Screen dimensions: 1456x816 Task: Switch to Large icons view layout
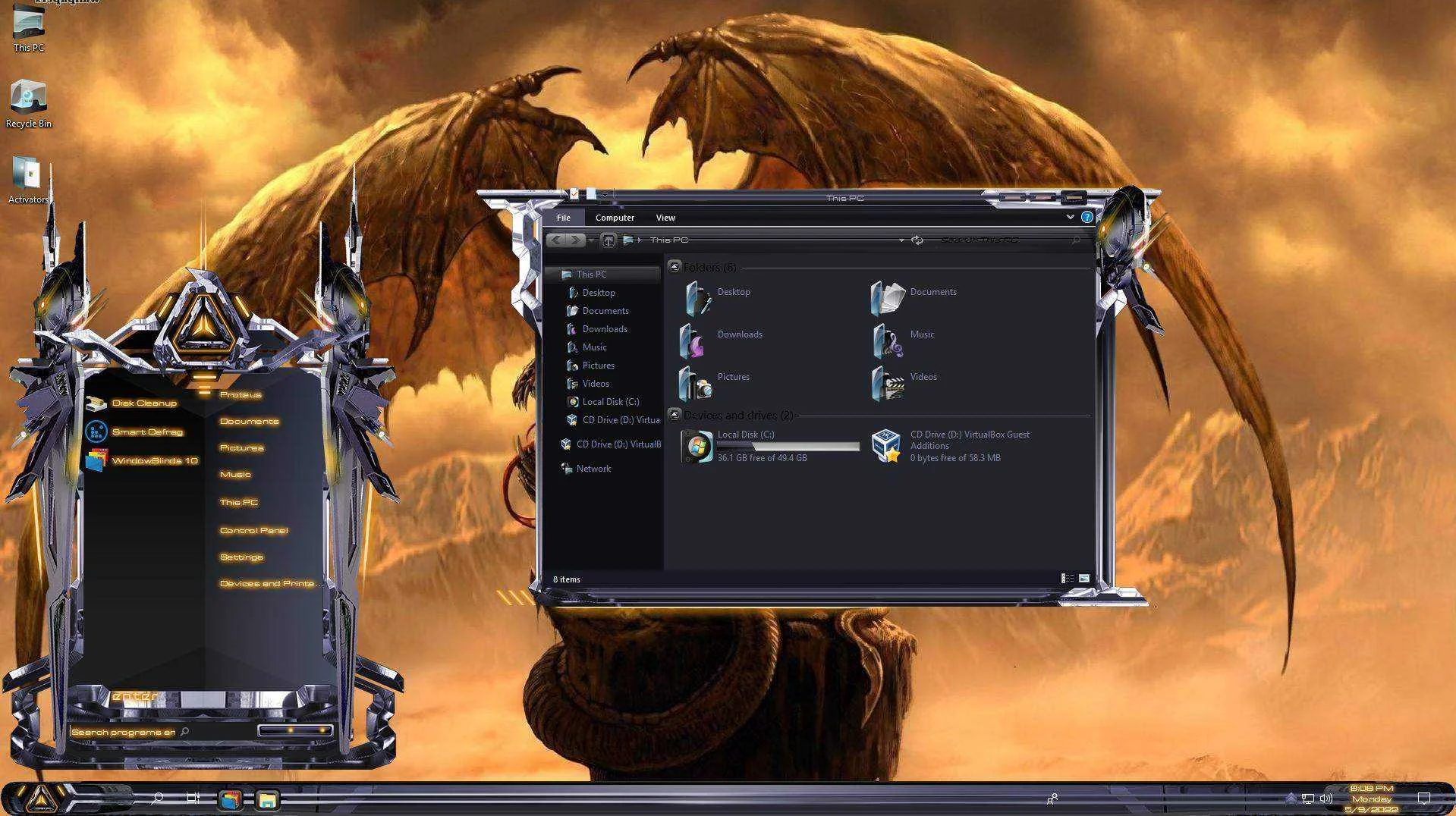click(1084, 579)
